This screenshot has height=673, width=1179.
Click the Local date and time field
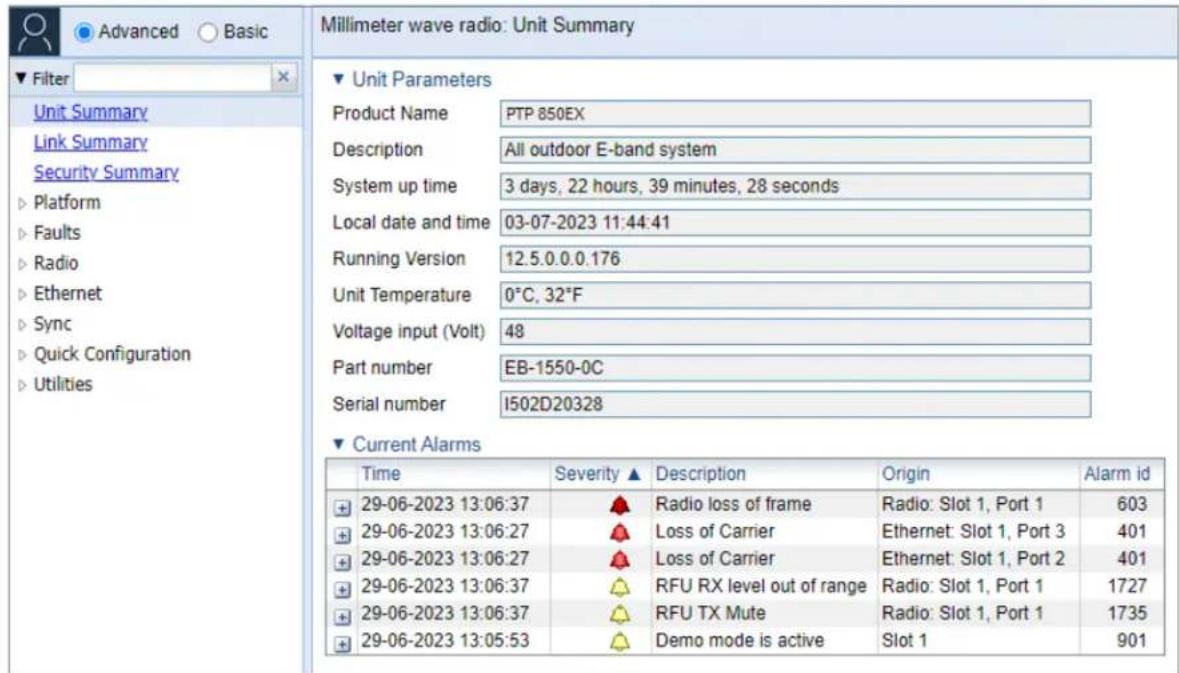pyautogui.click(x=796, y=223)
